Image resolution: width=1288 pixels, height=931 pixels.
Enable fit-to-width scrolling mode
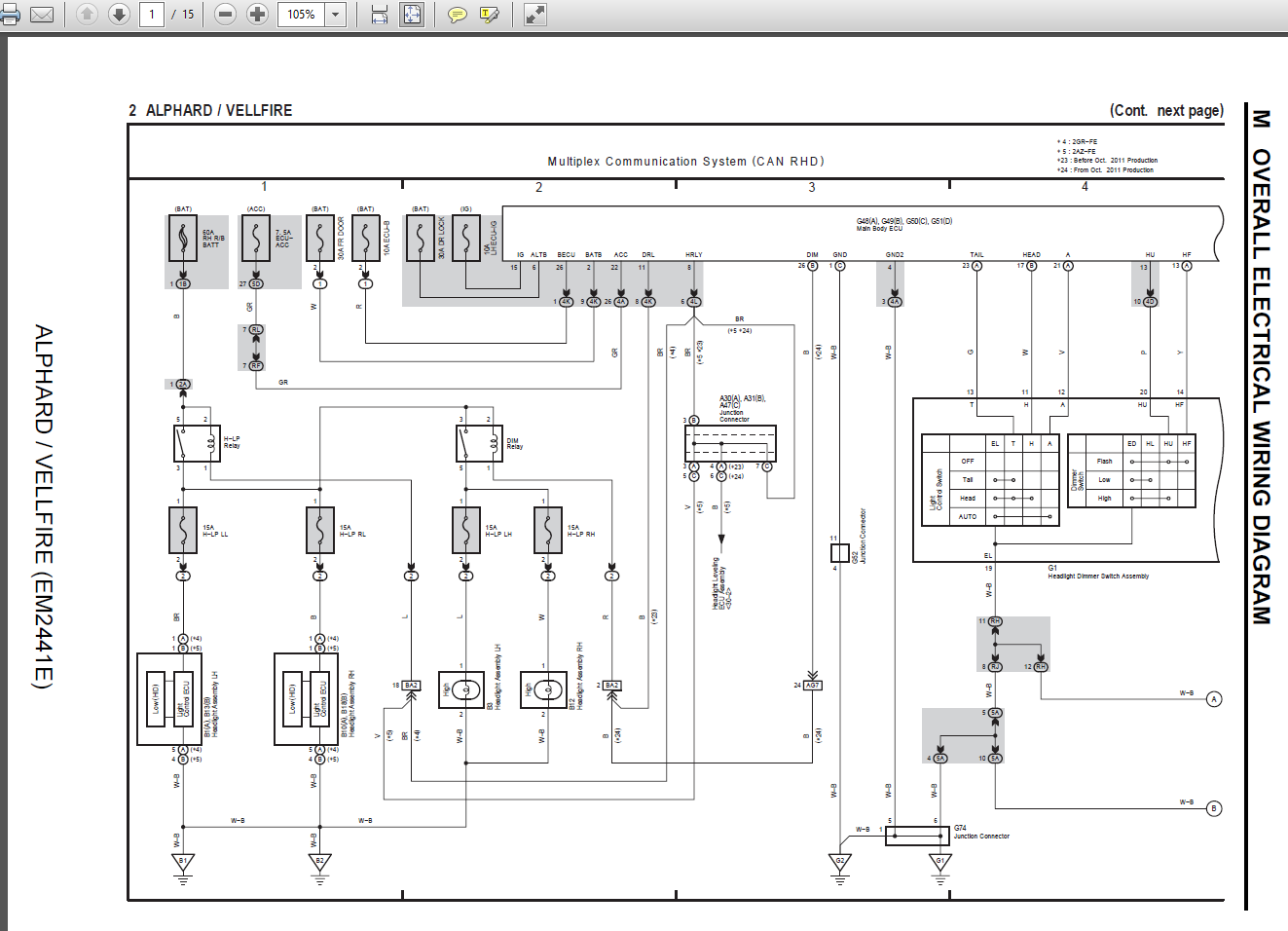pyautogui.click(x=380, y=15)
